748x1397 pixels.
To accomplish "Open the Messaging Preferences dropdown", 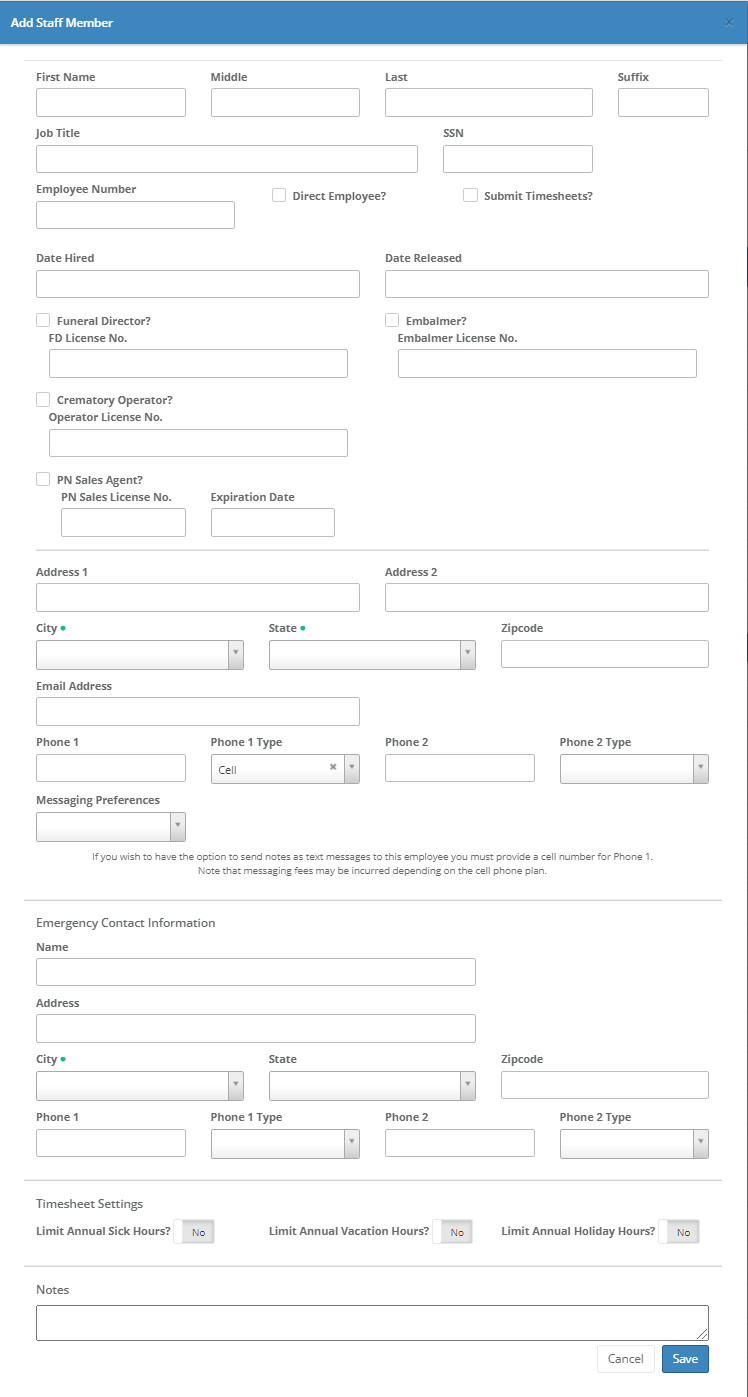I will tap(110, 827).
